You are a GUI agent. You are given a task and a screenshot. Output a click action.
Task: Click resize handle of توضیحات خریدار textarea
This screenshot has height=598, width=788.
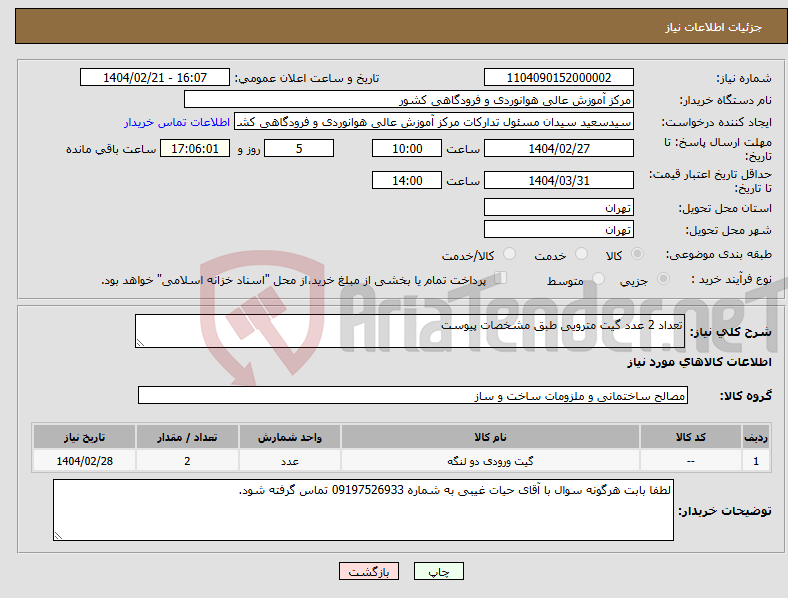click(58, 536)
